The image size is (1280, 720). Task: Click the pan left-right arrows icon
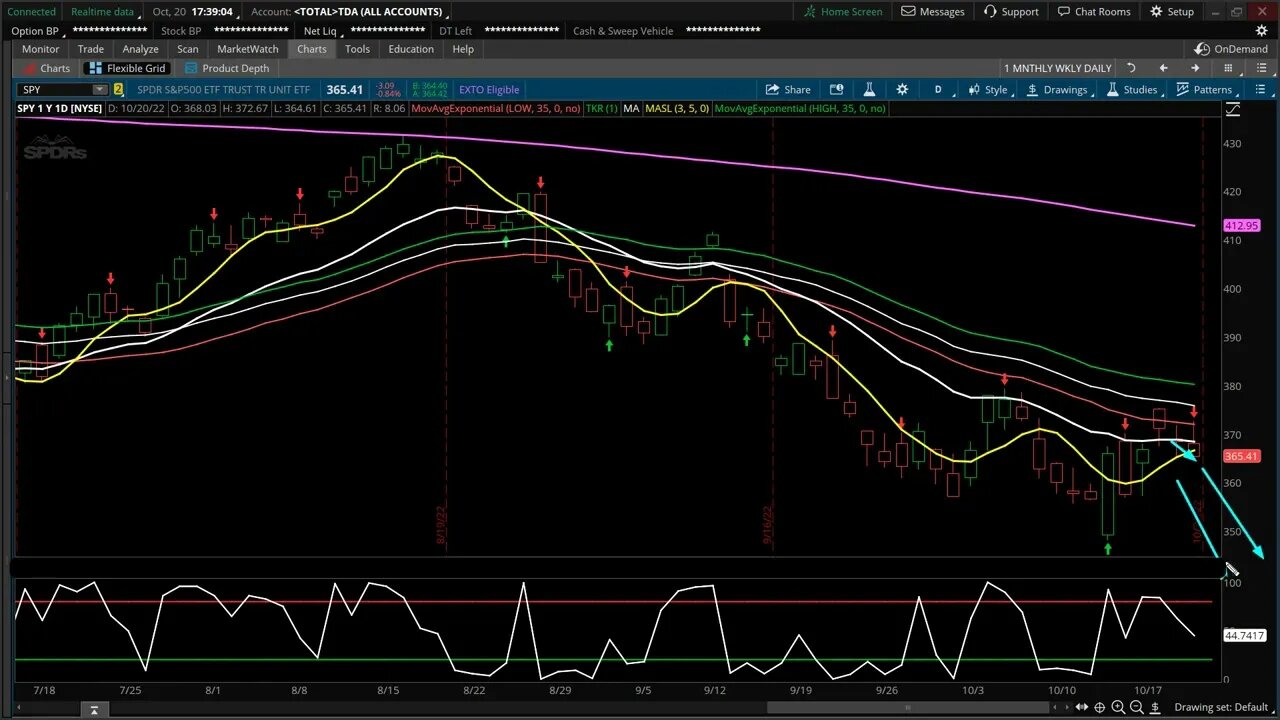click(1082, 707)
